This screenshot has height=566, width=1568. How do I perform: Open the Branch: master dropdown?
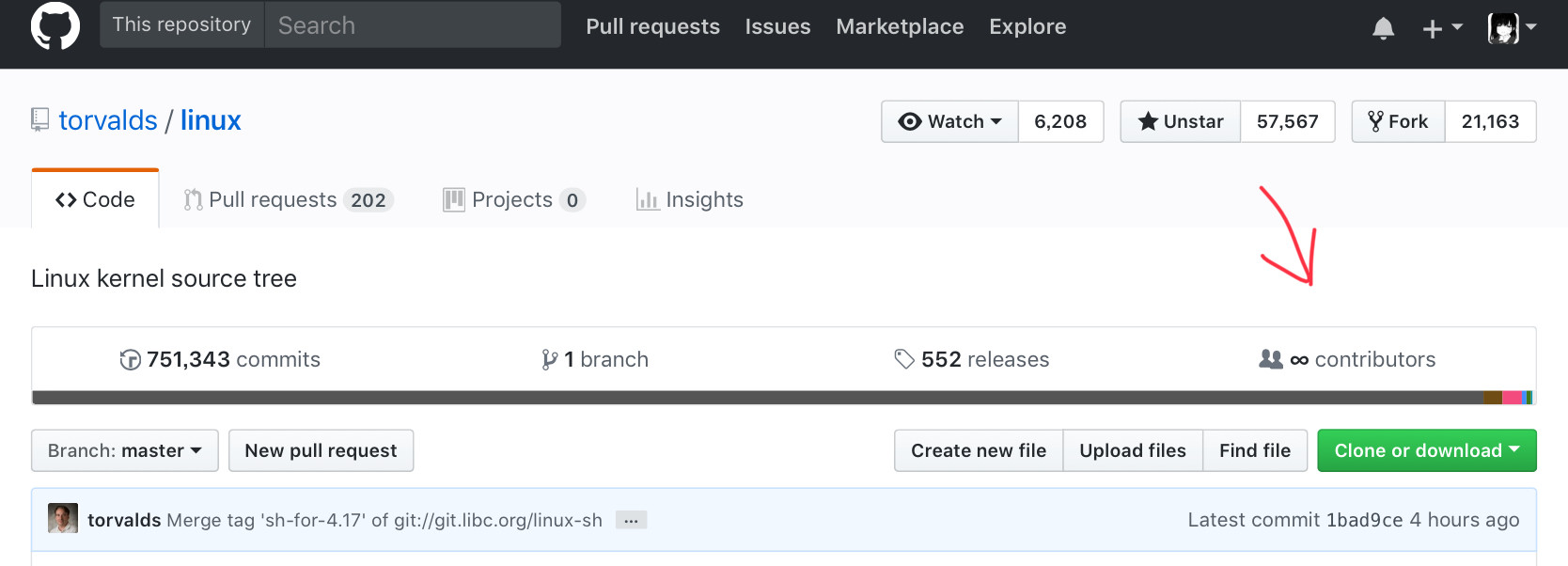click(125, 450)
